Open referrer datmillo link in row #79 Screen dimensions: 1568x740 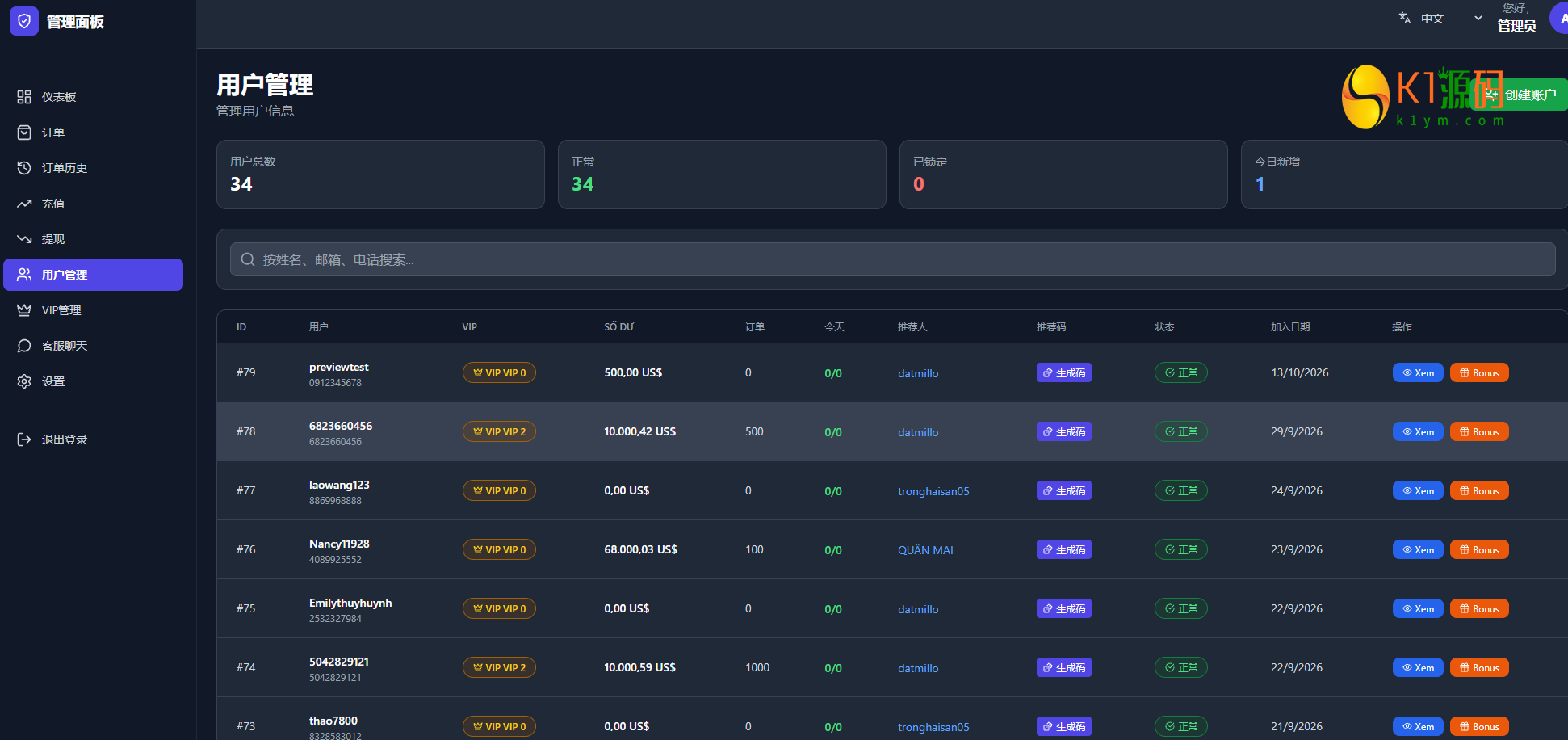coord(918,373)
